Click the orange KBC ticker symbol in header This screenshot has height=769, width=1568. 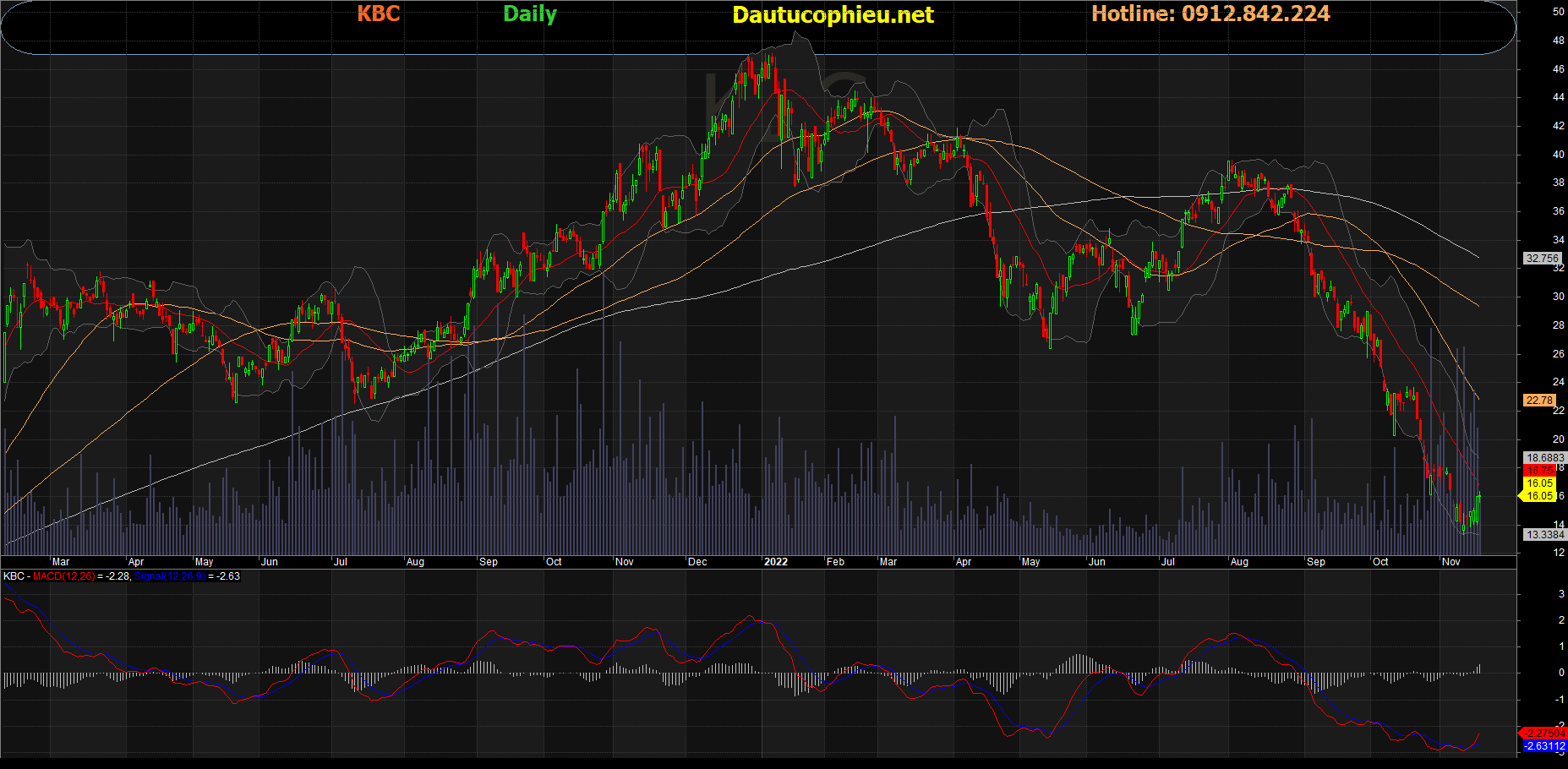click(378, 14)
